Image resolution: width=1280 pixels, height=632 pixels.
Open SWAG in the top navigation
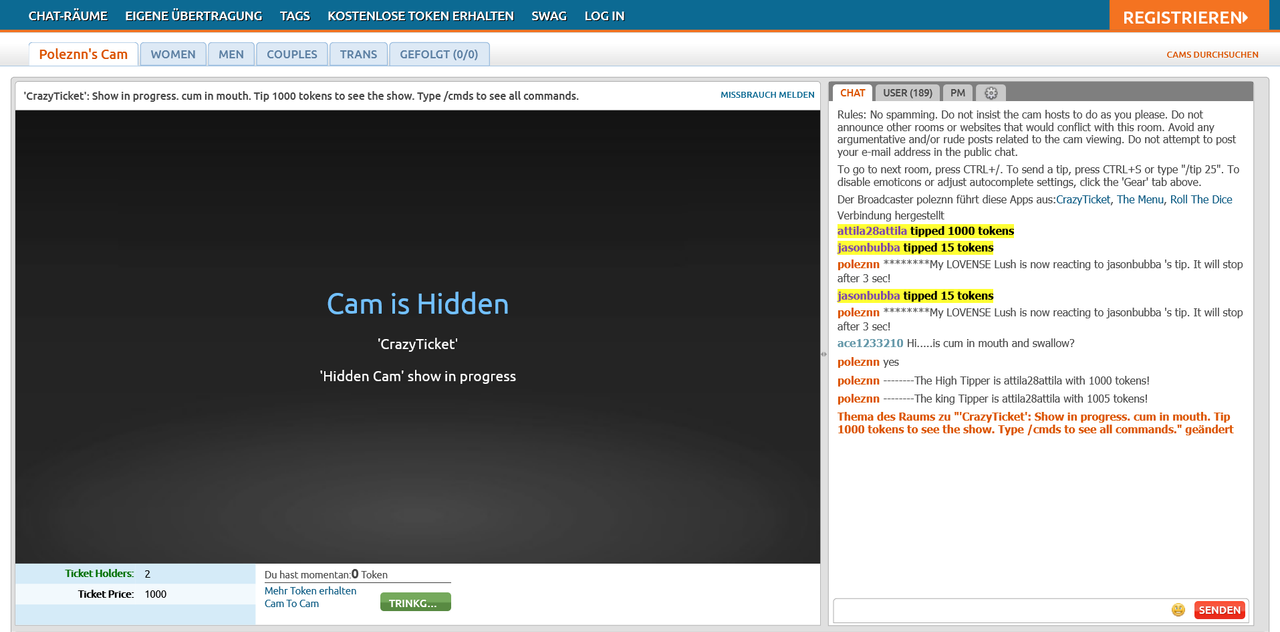(x=549, y=16)
